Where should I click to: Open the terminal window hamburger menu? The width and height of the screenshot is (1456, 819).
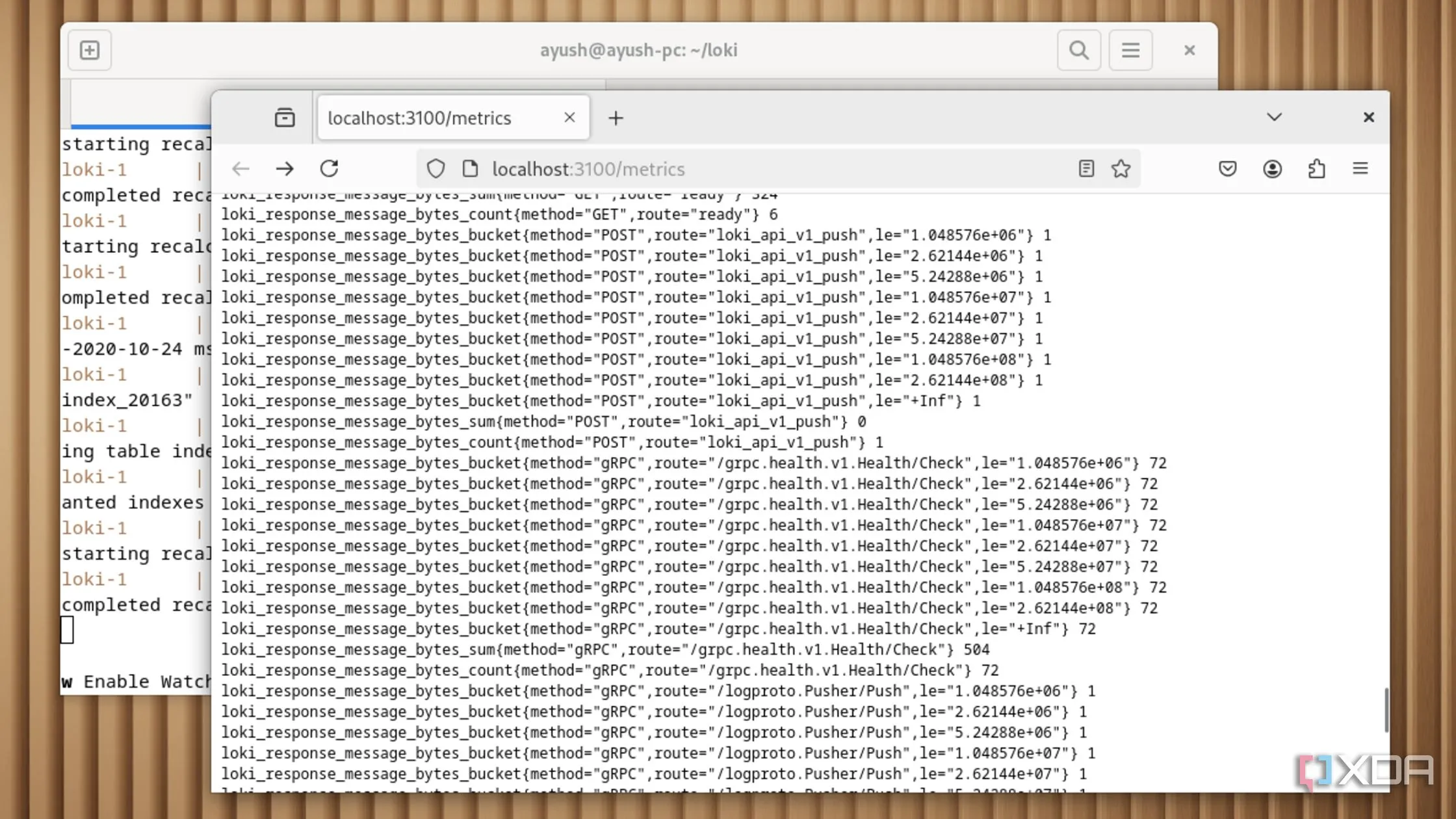[1130, 50]
